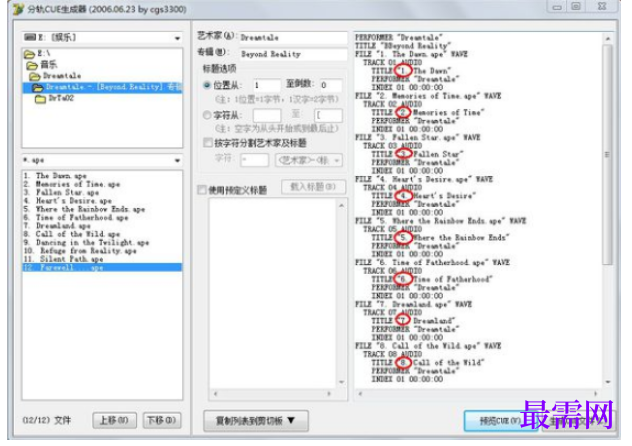Viewport: 632px width, 446px height.
Task: Click the drive icon in drive selector
Action: pyautogui.click(x=29, y=37)
